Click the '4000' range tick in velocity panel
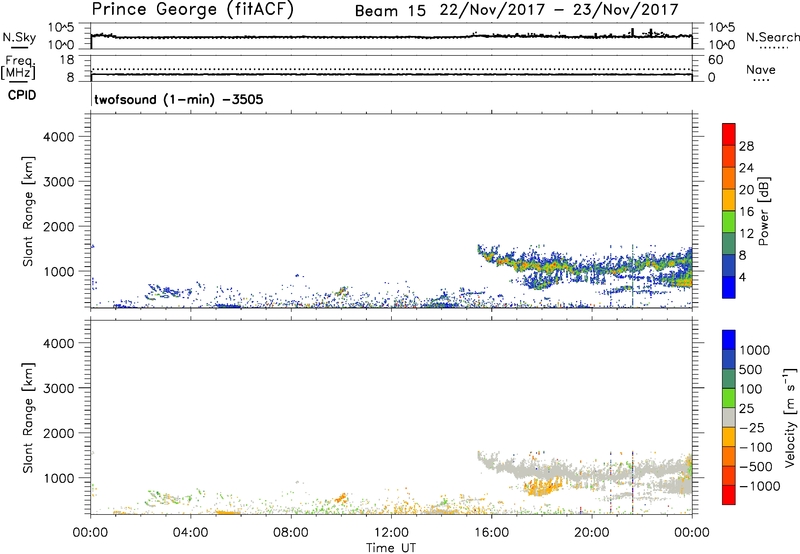 click(58, 343)
